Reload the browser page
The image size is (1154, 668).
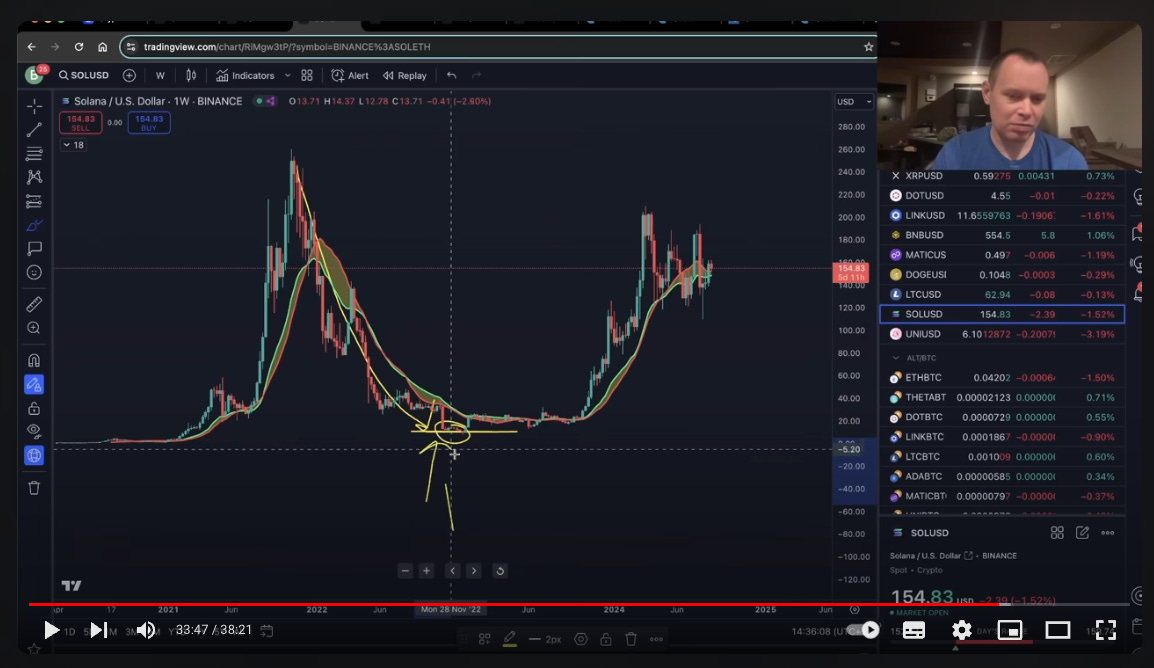point(79,46)
